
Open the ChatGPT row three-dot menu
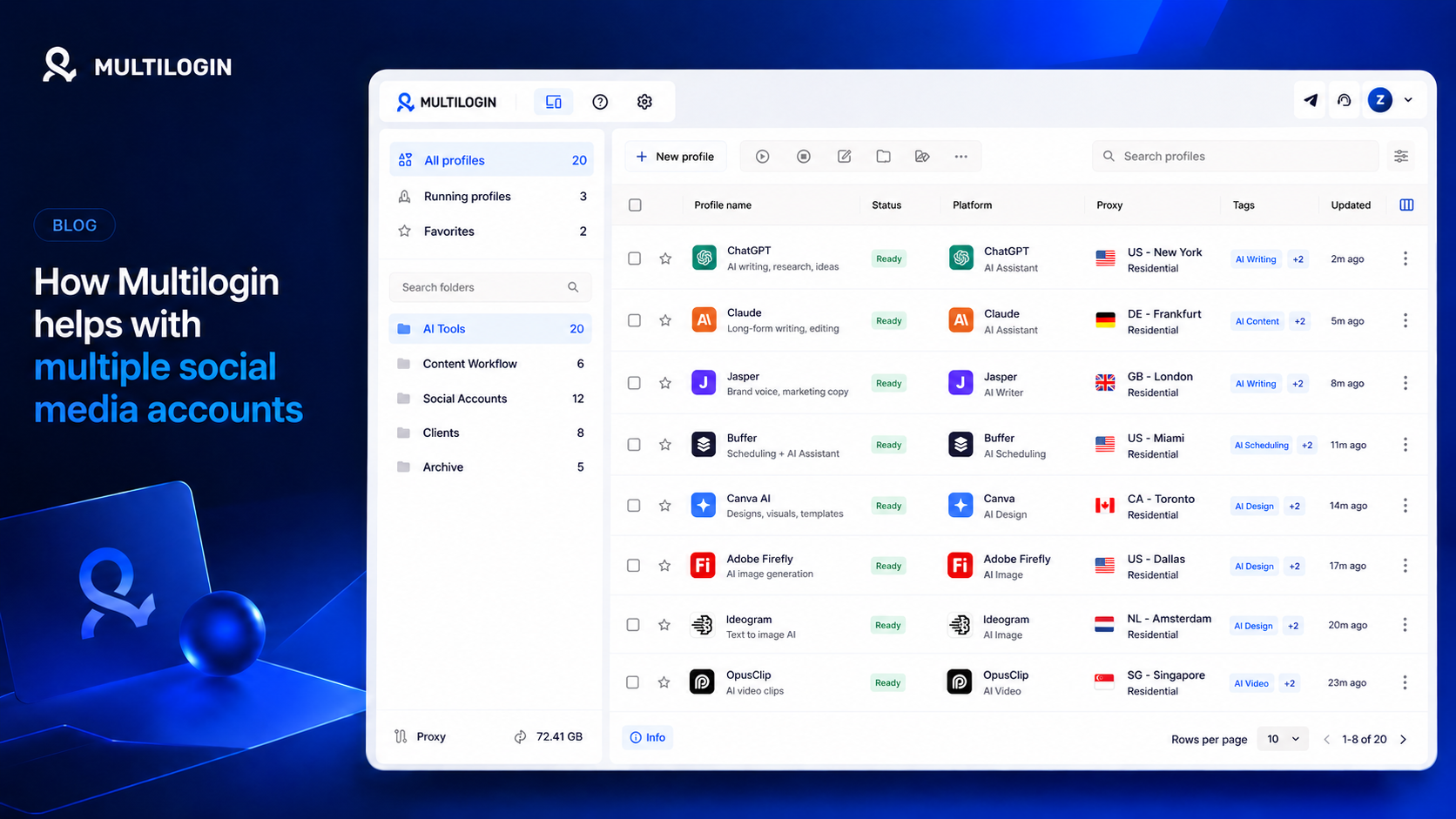tap(1405, 258)
